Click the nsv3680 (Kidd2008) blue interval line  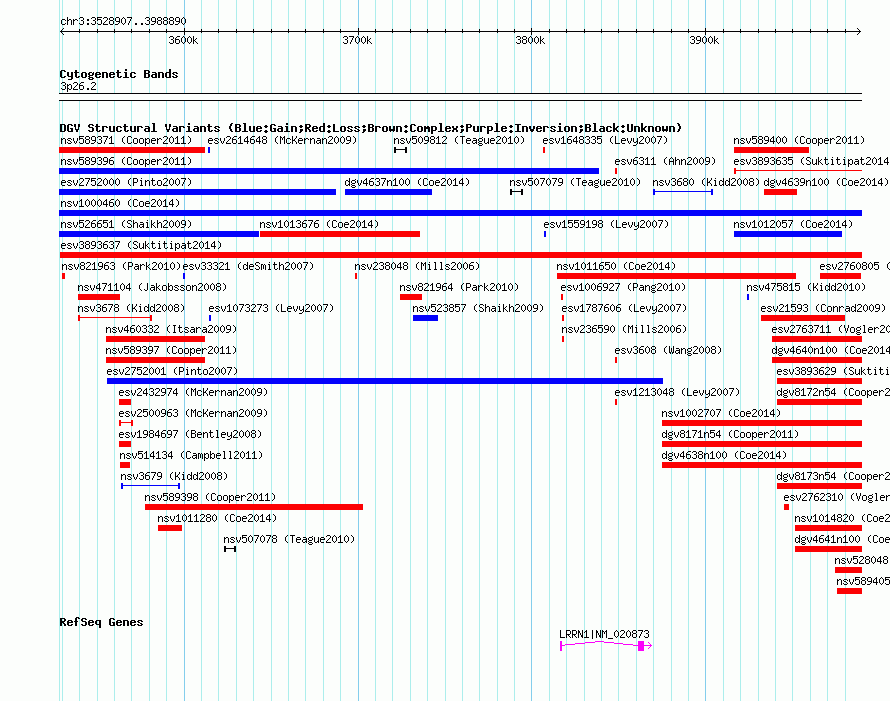click(x=683, y=192)
